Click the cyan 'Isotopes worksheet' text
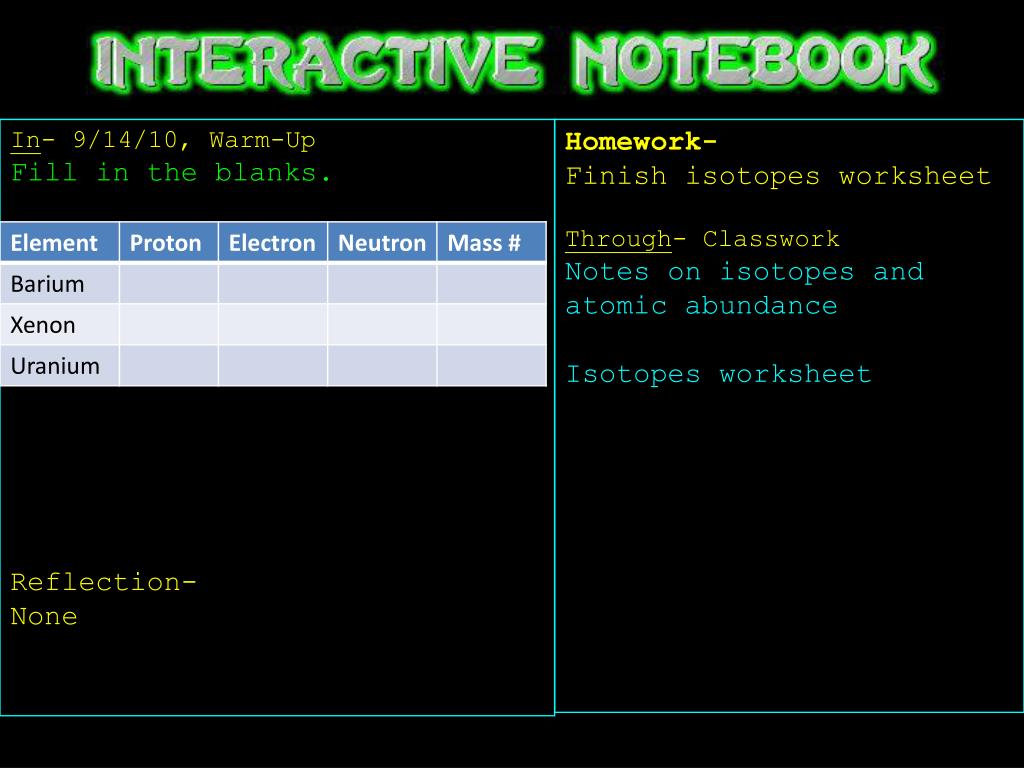The image size is (1024, 768). (x=718, y=374)
